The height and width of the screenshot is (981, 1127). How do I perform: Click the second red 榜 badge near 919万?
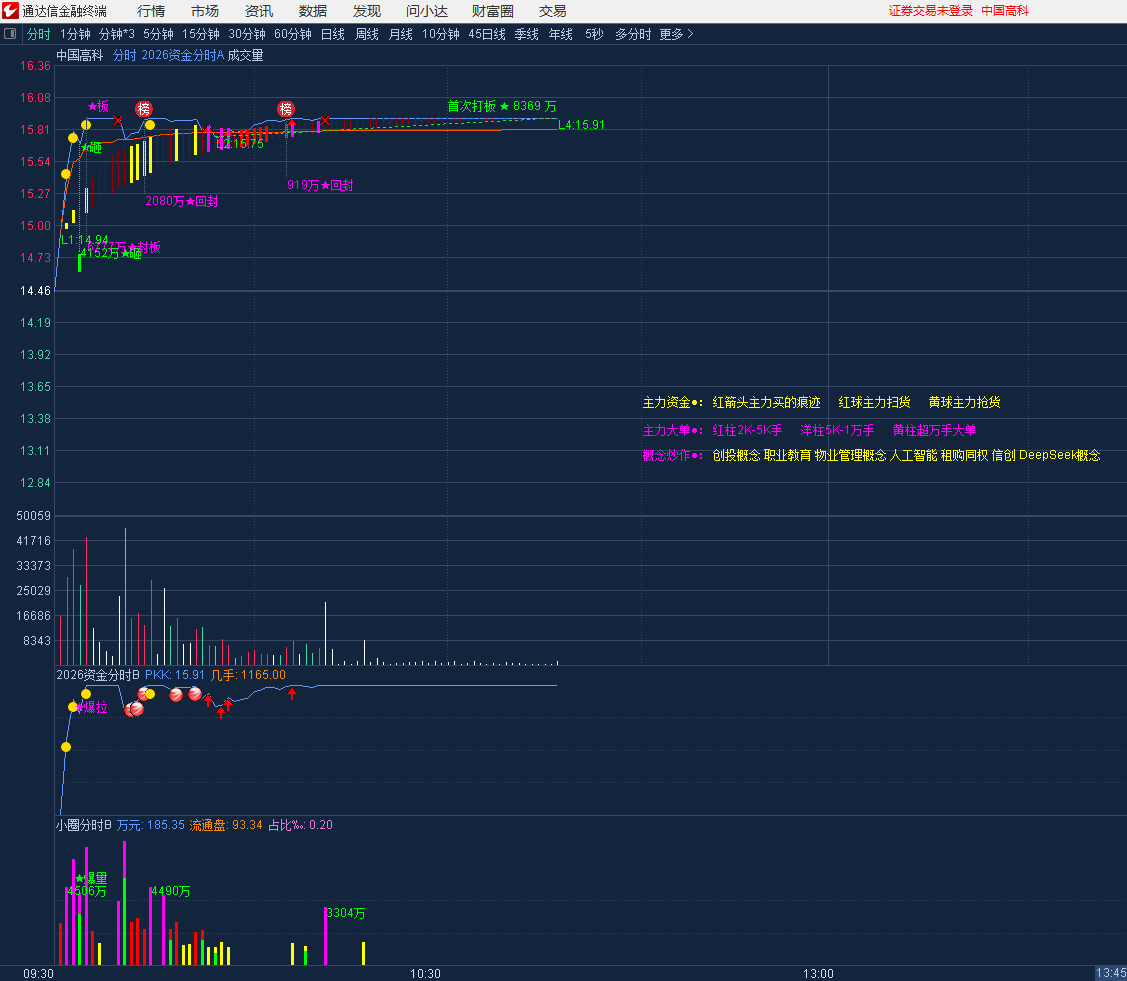[x=286, y=109]
